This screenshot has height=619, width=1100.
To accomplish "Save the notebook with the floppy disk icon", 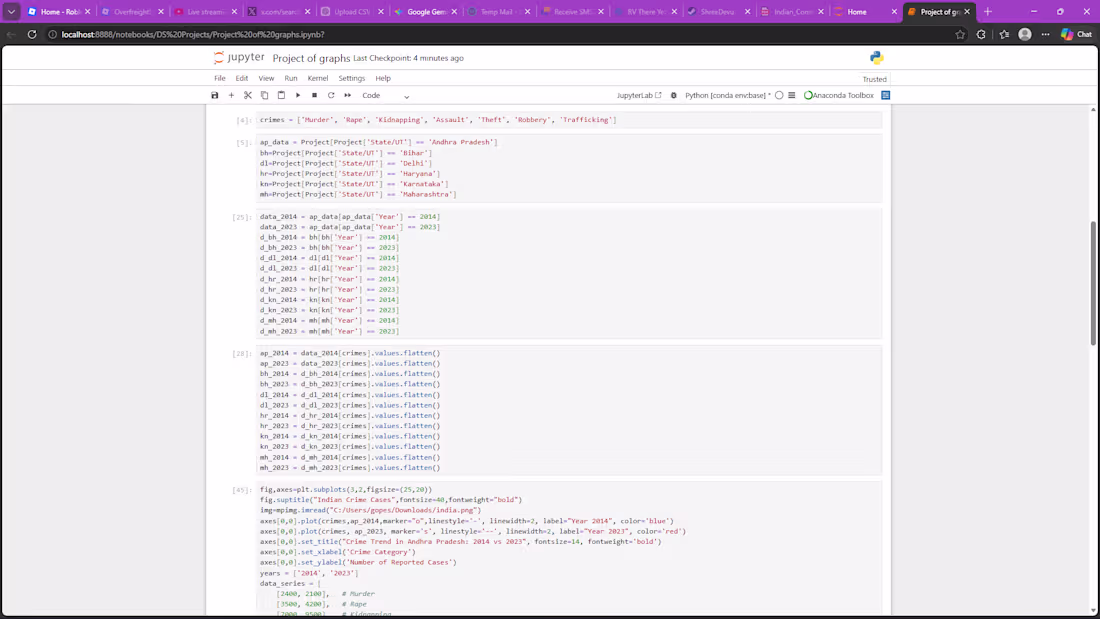I will (215, 95).
